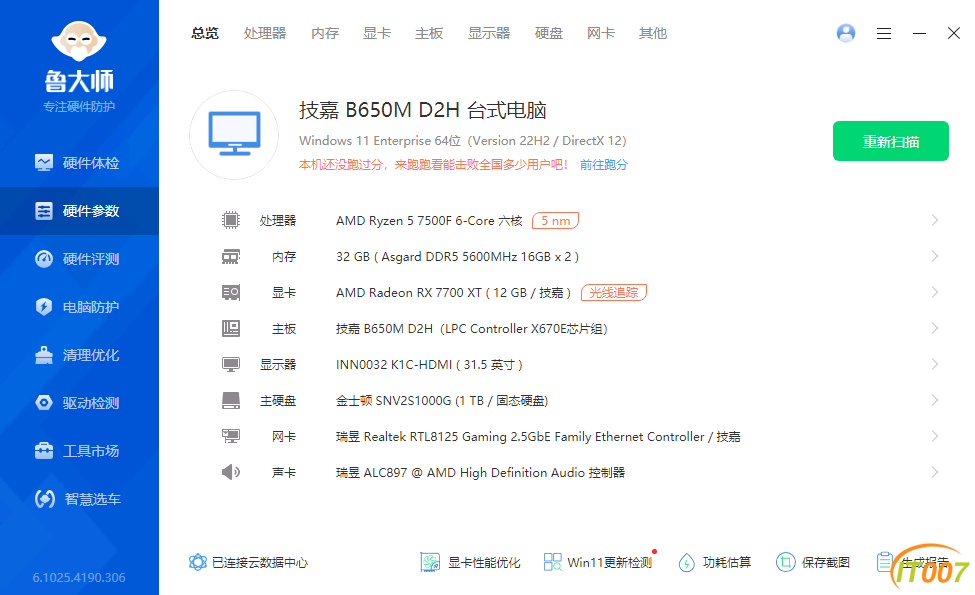Expand the 声卡 row chevron
The width and height of the screenshot is (975, 595).
click(x=935, y=473)
